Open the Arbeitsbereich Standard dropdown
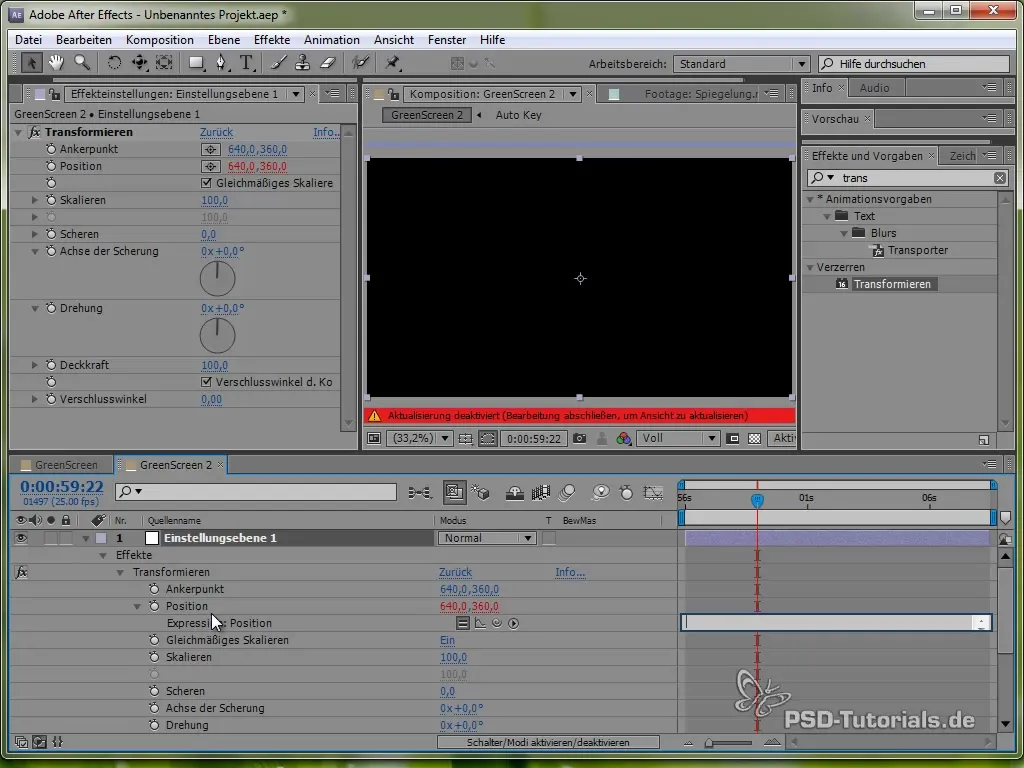The height and width of the screenshot is (768, 1024). pyautogui.click(x=741, y=64)
